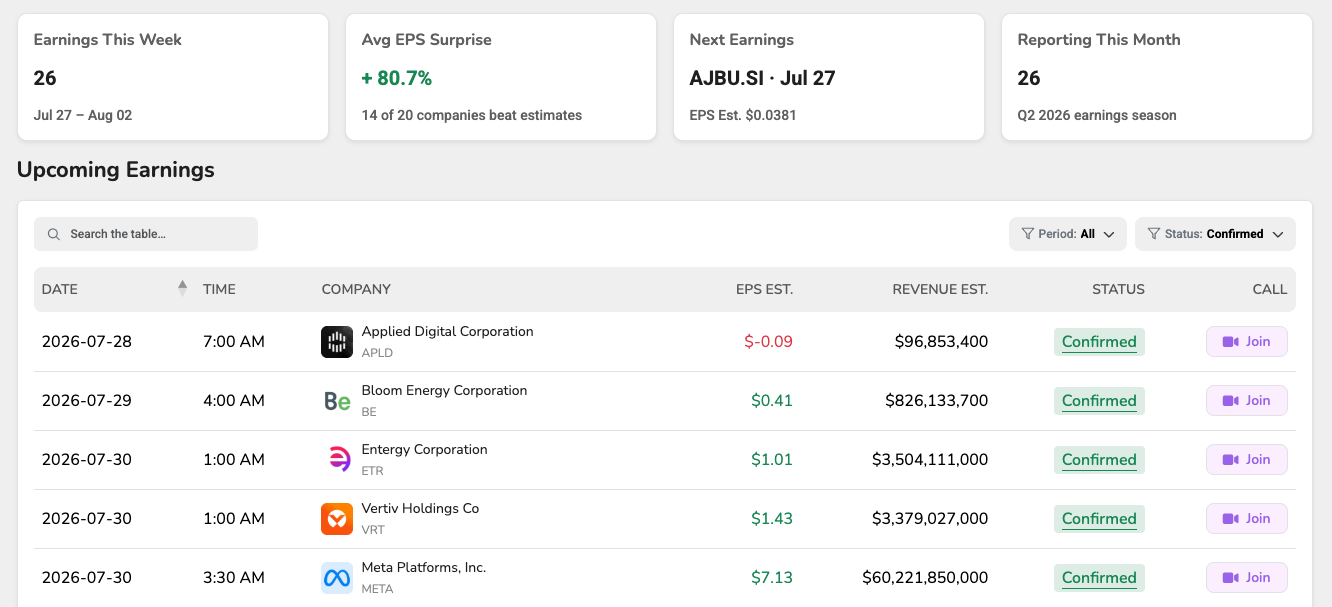Click the Call column header

pos(1270,289)
